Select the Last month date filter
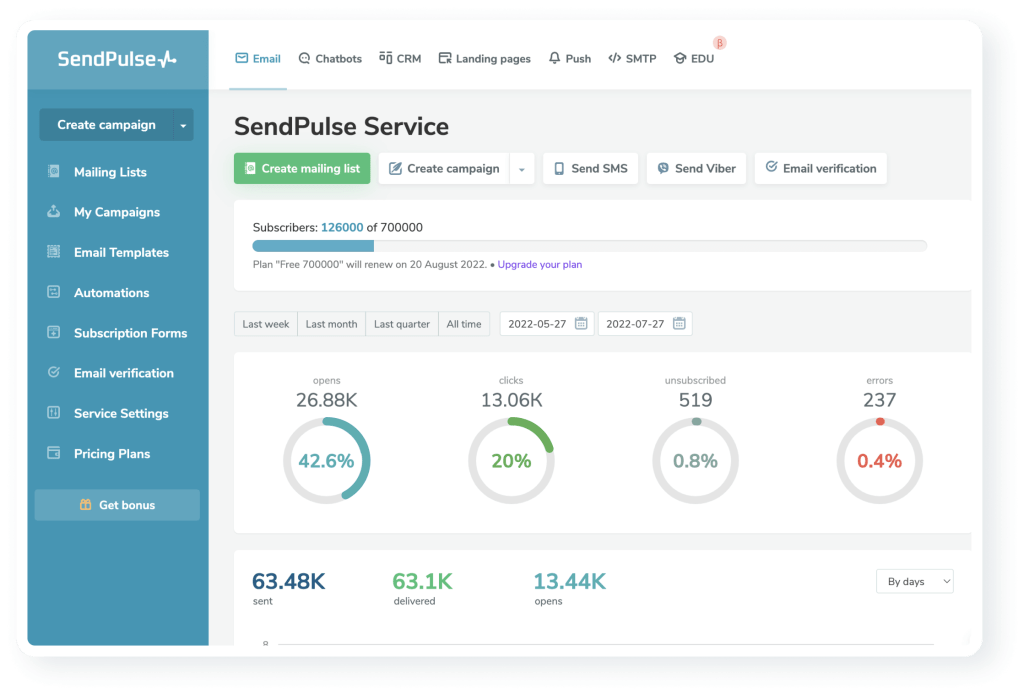The height and width of the screenshot is (695, 1024). (331, 323)
